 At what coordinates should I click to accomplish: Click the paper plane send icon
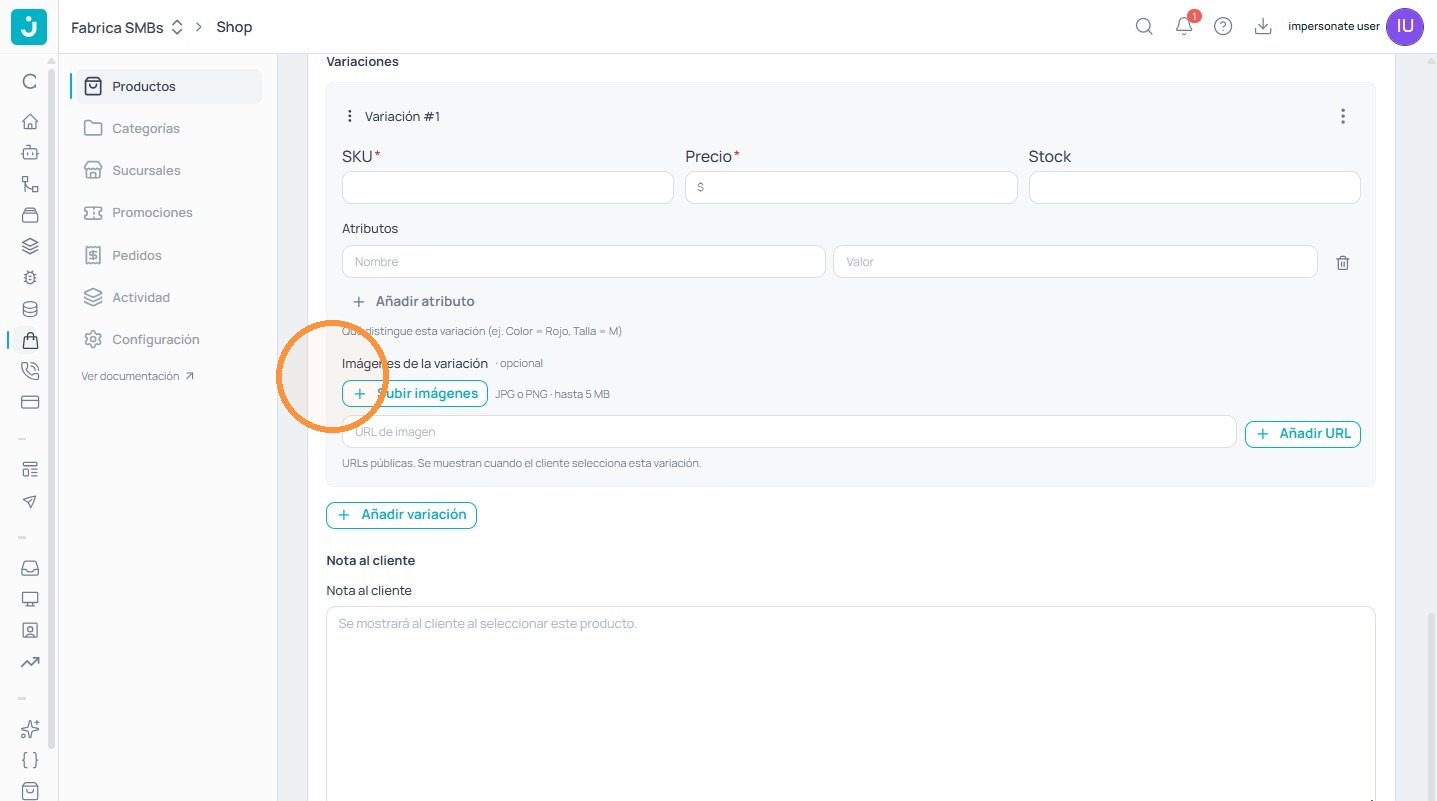[30, 501]
